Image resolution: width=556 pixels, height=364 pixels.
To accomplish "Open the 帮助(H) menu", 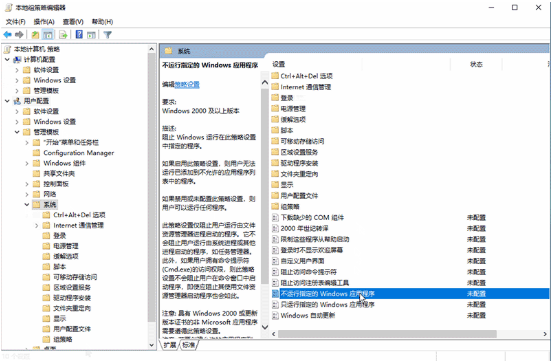I will coord(102,22).
